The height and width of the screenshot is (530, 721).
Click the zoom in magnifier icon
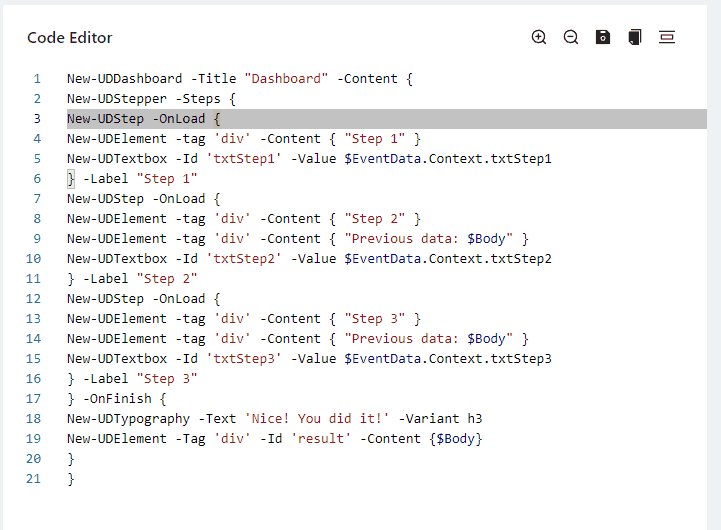(538, 37)
